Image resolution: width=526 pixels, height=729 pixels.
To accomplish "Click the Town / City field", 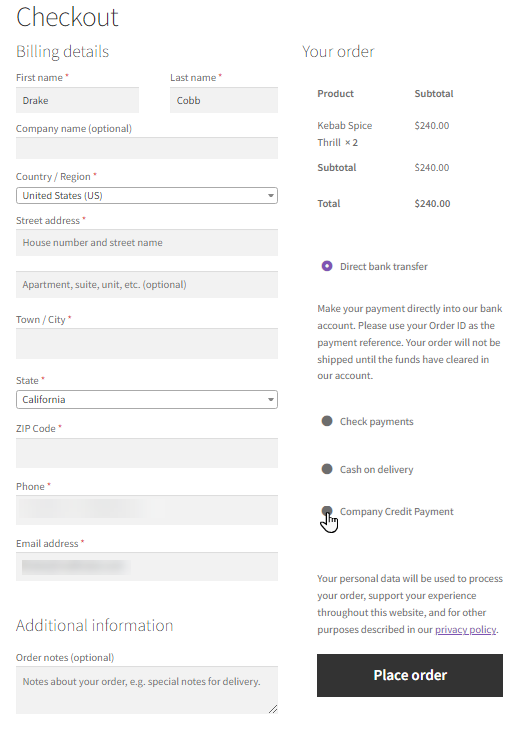I will tap(147, 344).
